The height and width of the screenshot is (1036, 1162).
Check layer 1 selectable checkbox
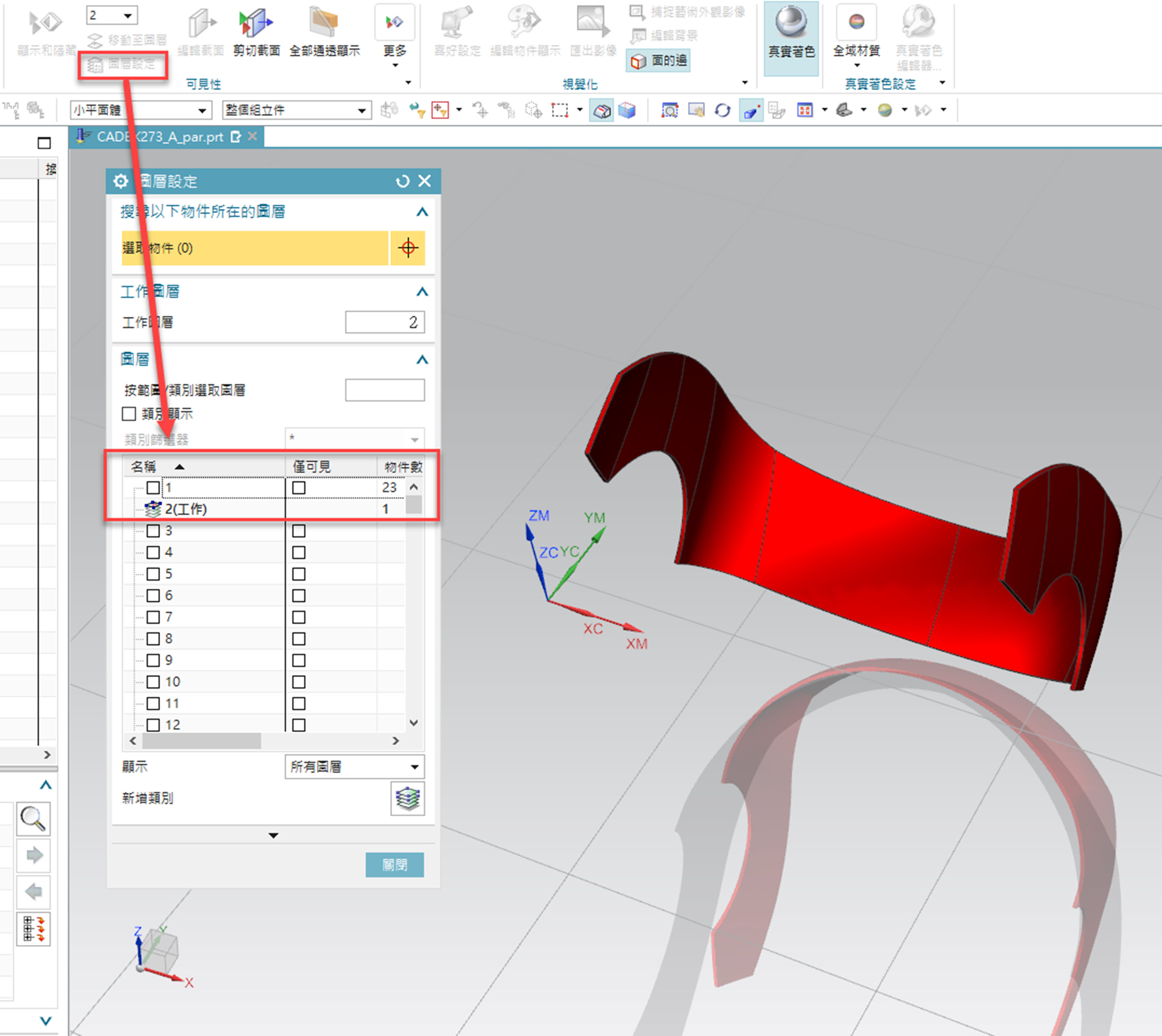pos(153,488)
